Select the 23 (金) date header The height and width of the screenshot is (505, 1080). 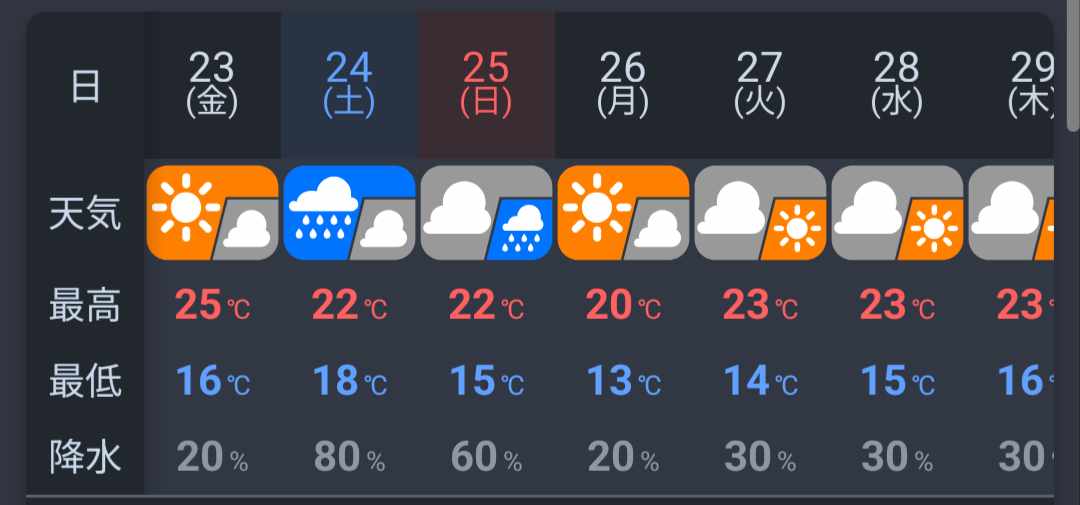[212, 85]
